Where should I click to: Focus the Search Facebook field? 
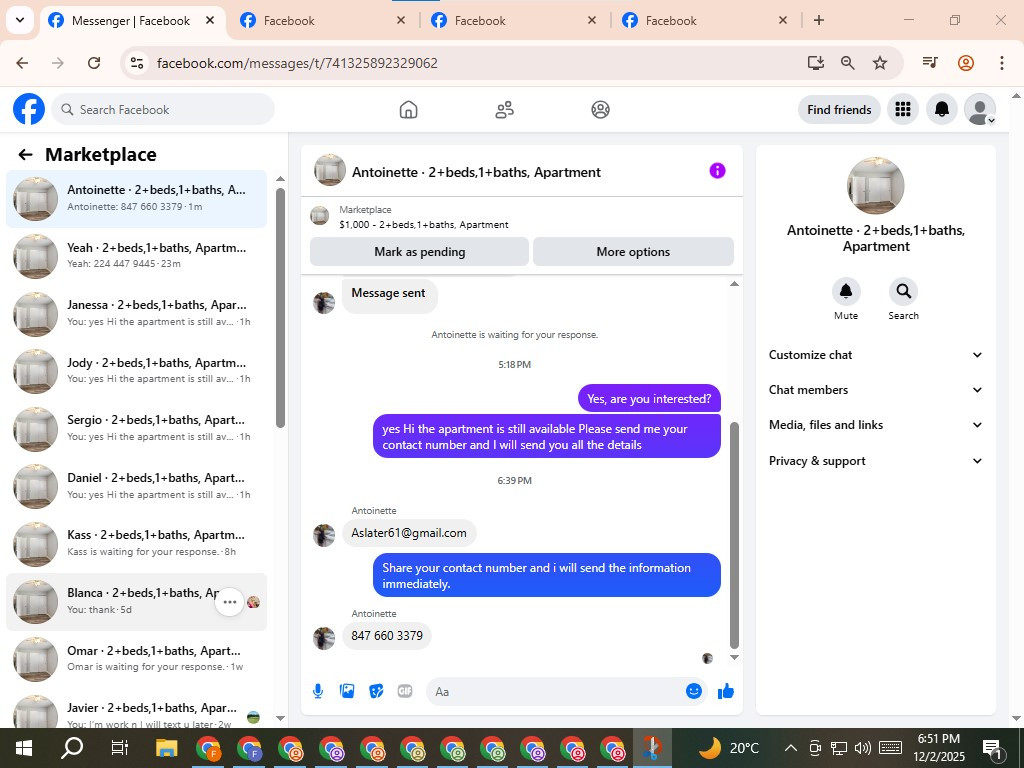pyautogui.click(x=163, y=110)
